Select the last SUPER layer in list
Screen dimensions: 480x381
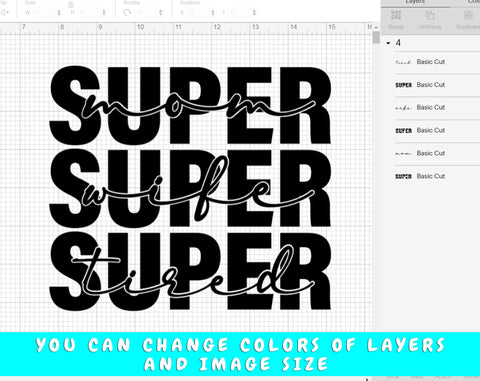pos(403,176)
